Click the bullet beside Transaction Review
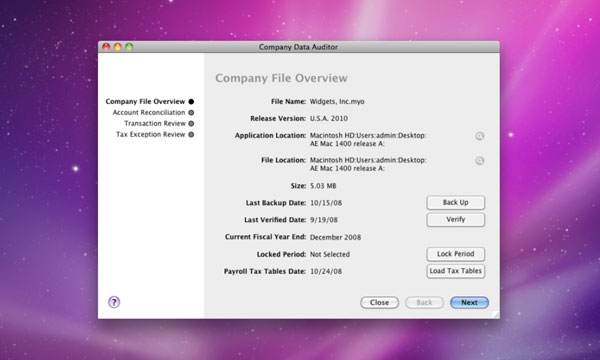Image resolution: width=600 pixels, height=360 pixels. pos(191,123)
